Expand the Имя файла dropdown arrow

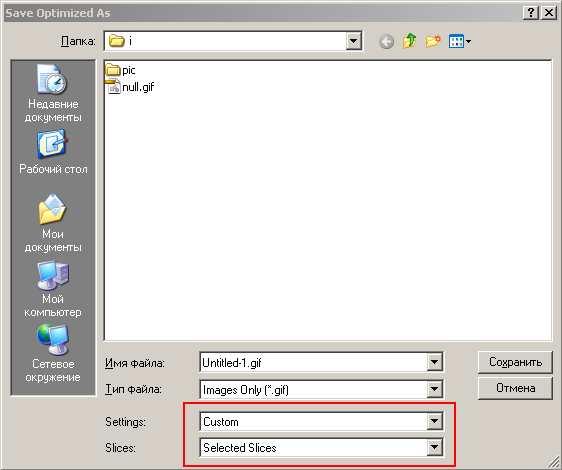point(434,362)
